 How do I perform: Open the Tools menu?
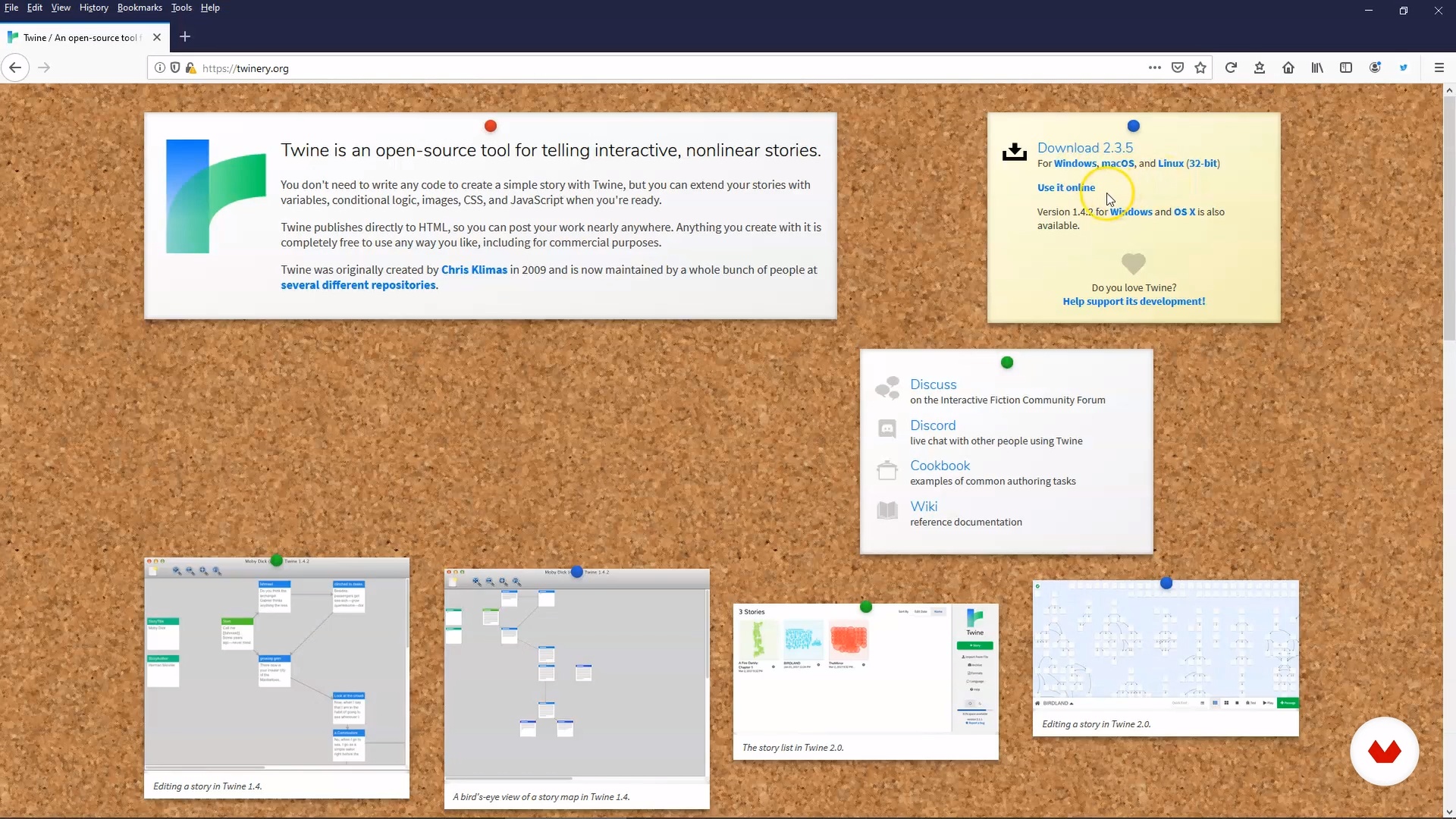[181, 8]
